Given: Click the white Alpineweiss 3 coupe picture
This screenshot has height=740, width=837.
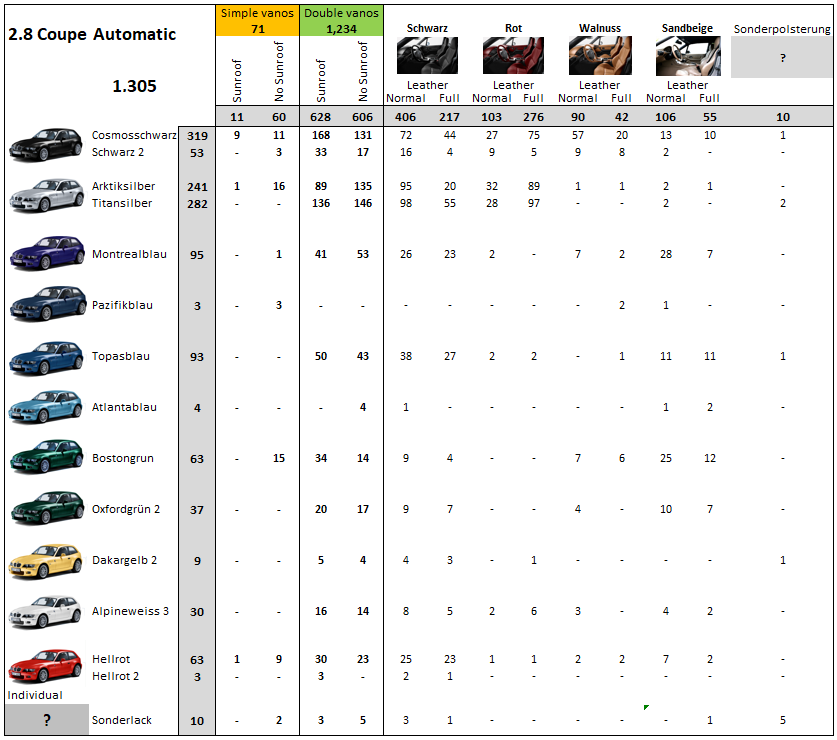Looking at the screenshot, I should (46, 612).
